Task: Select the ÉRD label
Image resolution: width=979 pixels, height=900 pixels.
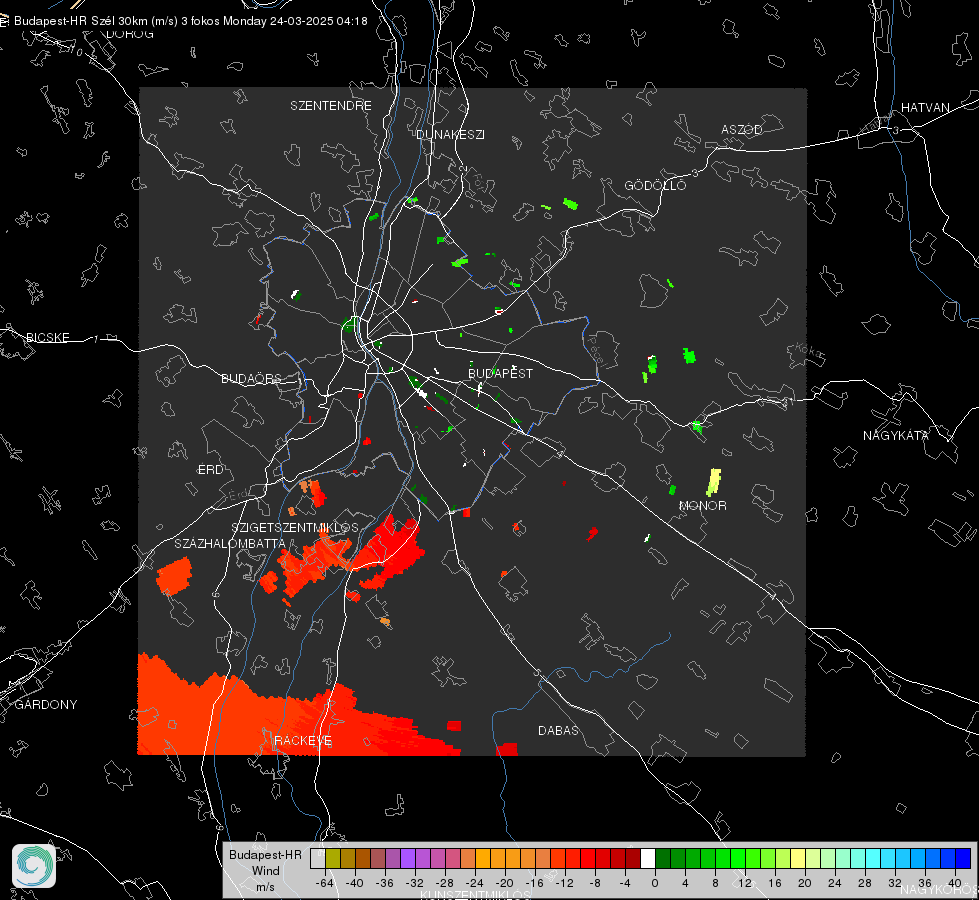Action: click(210, 470)
